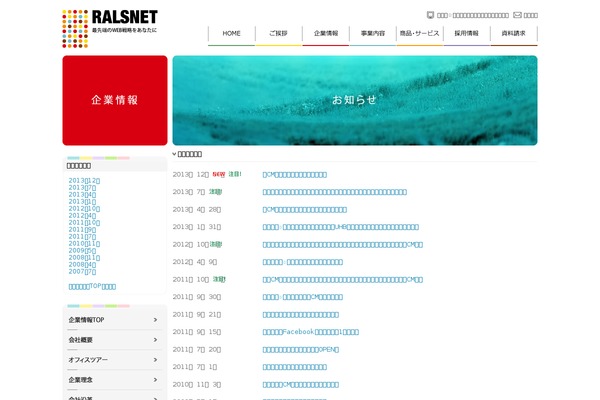Open the sidebar archive link for 2013 1
Screen dimensions: 600x400
tap(82, 201)
